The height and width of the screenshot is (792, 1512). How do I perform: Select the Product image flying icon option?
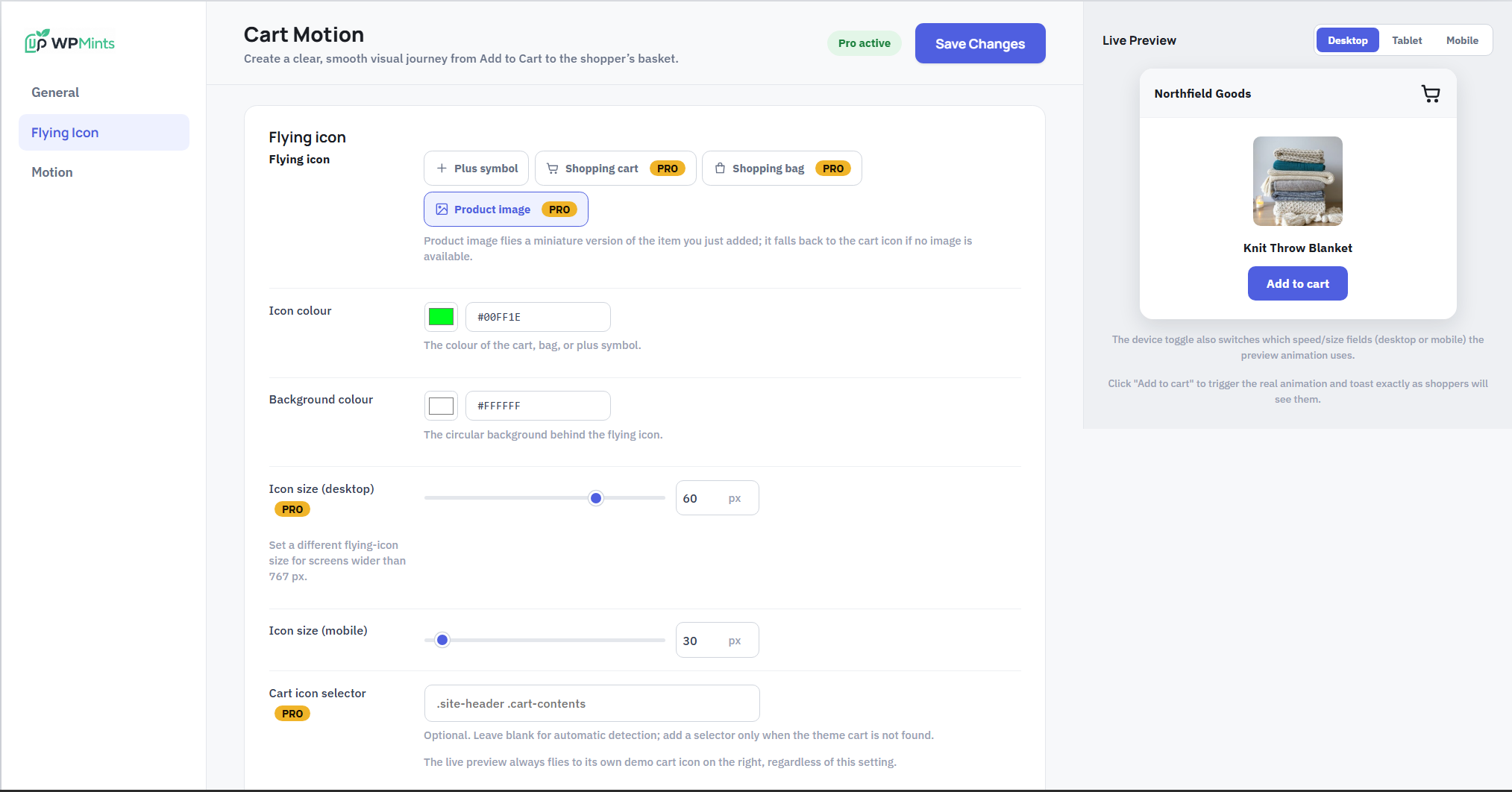pyautogui.click(x=506, y=210)
